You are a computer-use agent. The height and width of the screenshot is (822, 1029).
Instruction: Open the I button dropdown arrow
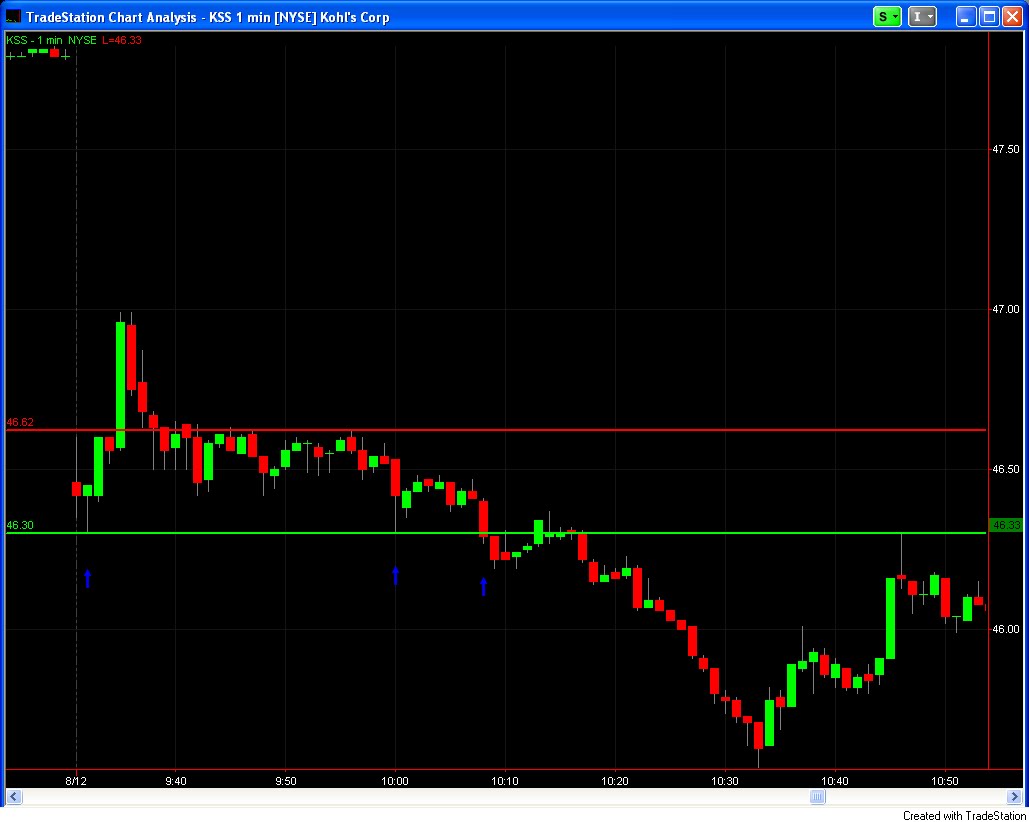pos(928,16)
